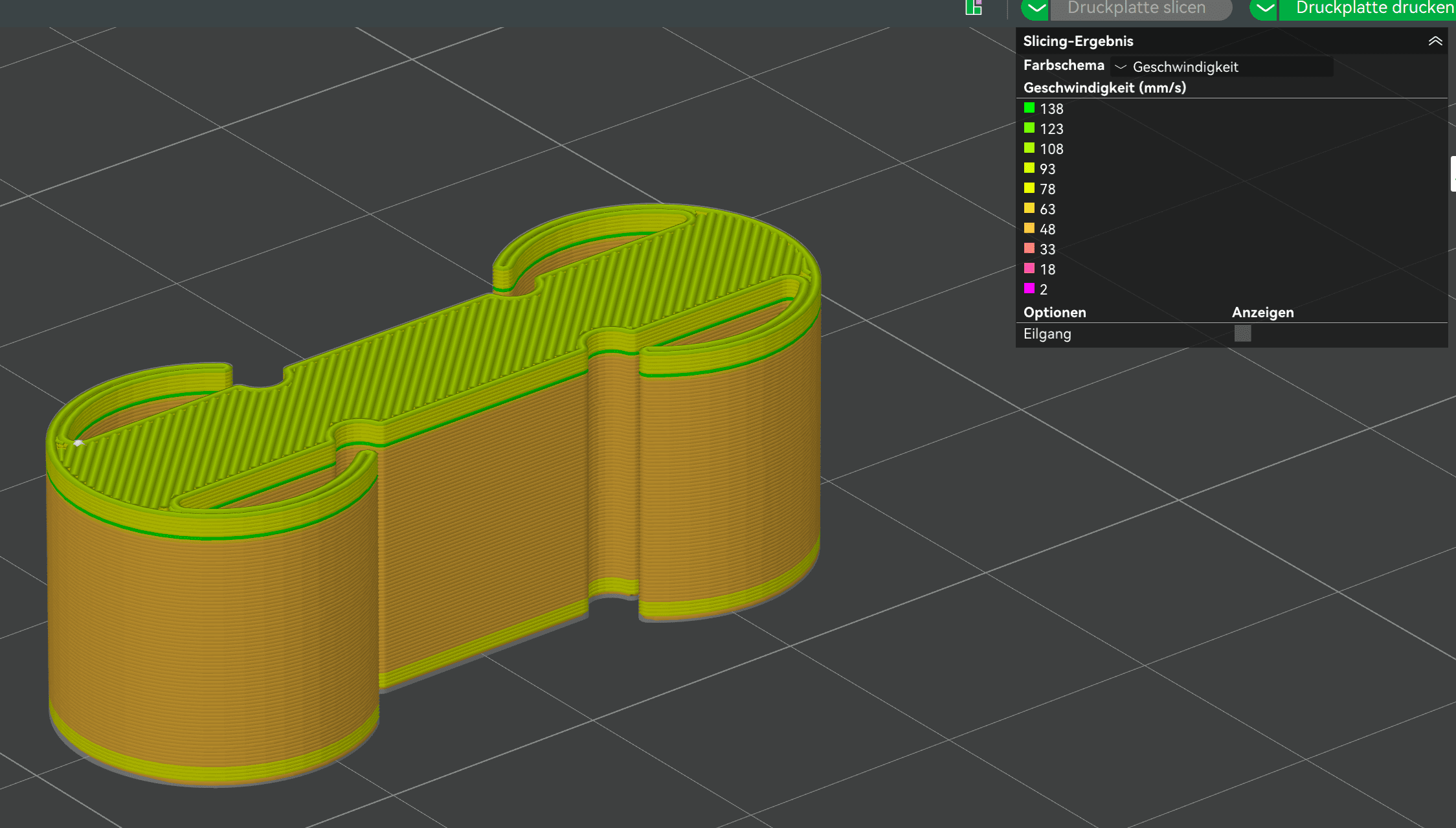1456x828 pixels.
Task: Open the slice options arrow beside Druckplatte slicen
Action: (1036, 8)
